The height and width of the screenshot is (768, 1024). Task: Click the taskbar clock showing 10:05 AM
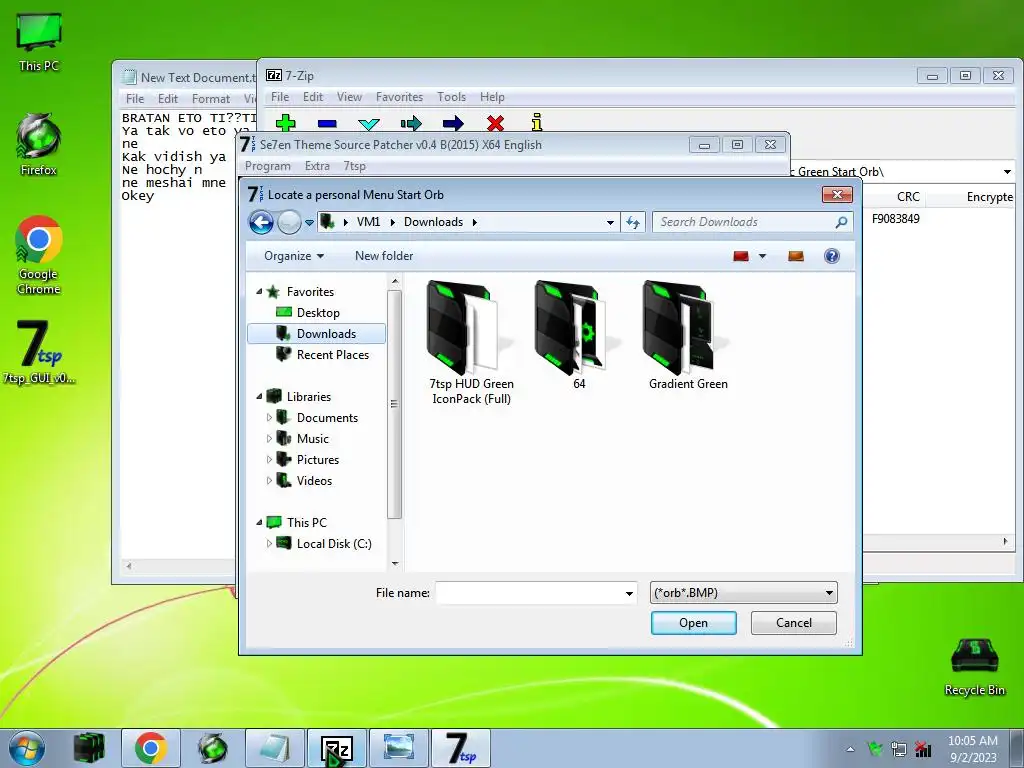pyautogui.click(x=972, y=749)
